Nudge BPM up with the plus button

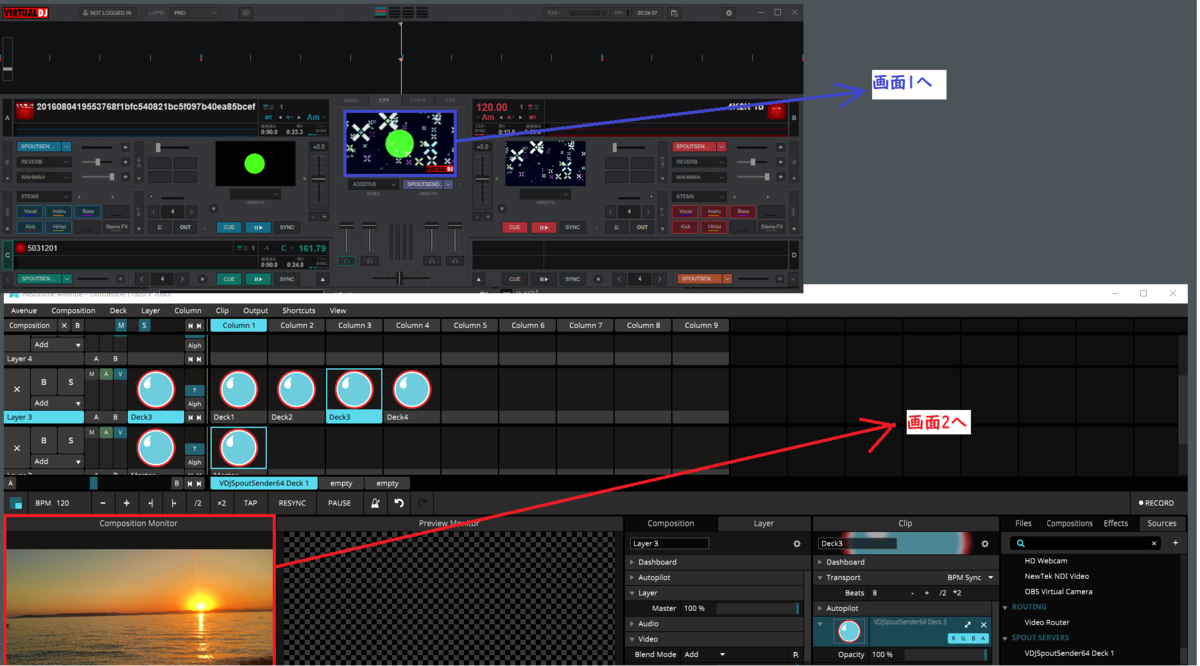pyautogui.click(x=126, y=503)
